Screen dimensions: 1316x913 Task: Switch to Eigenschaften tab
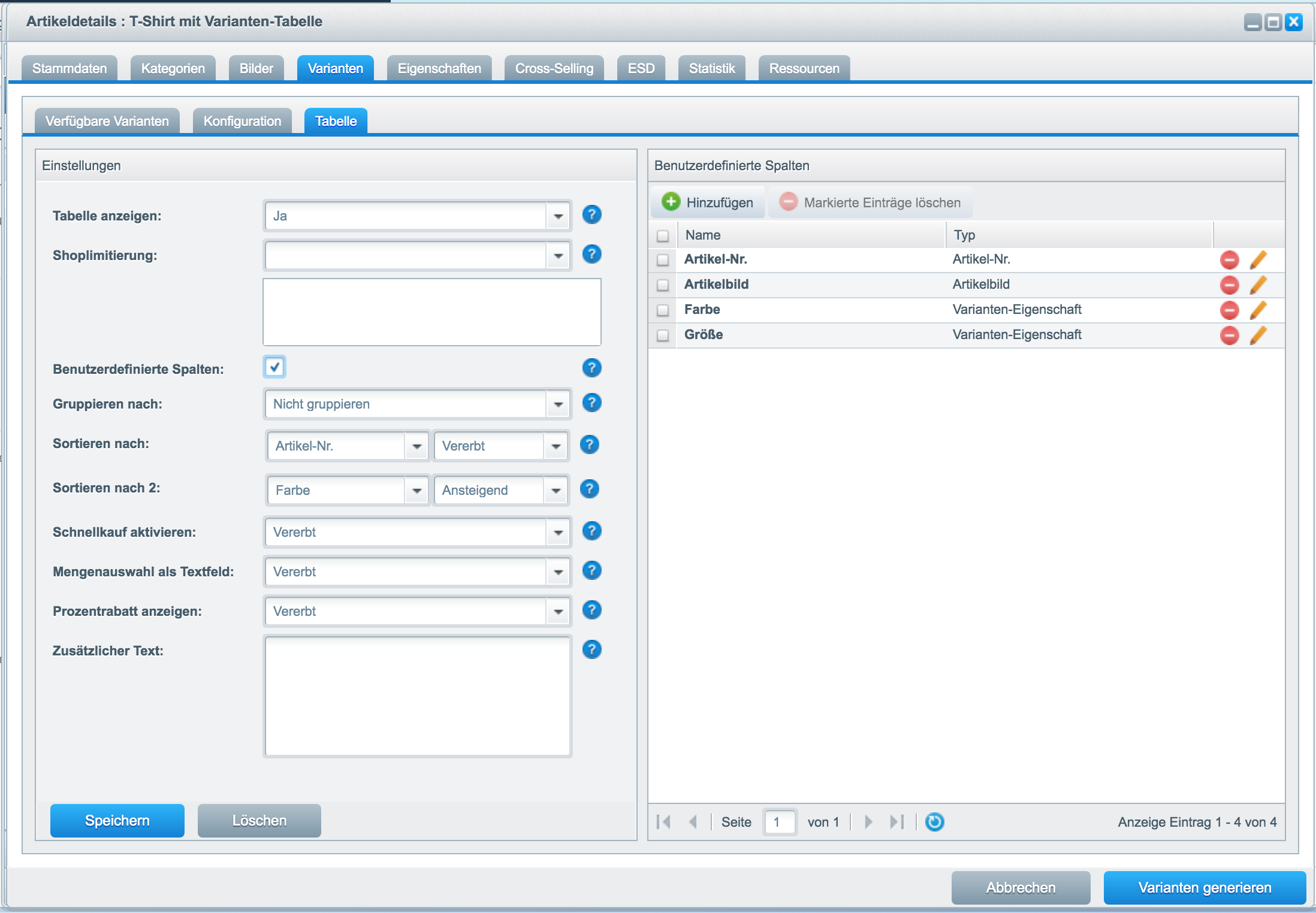pyautogui.click(x=439, y=68)
